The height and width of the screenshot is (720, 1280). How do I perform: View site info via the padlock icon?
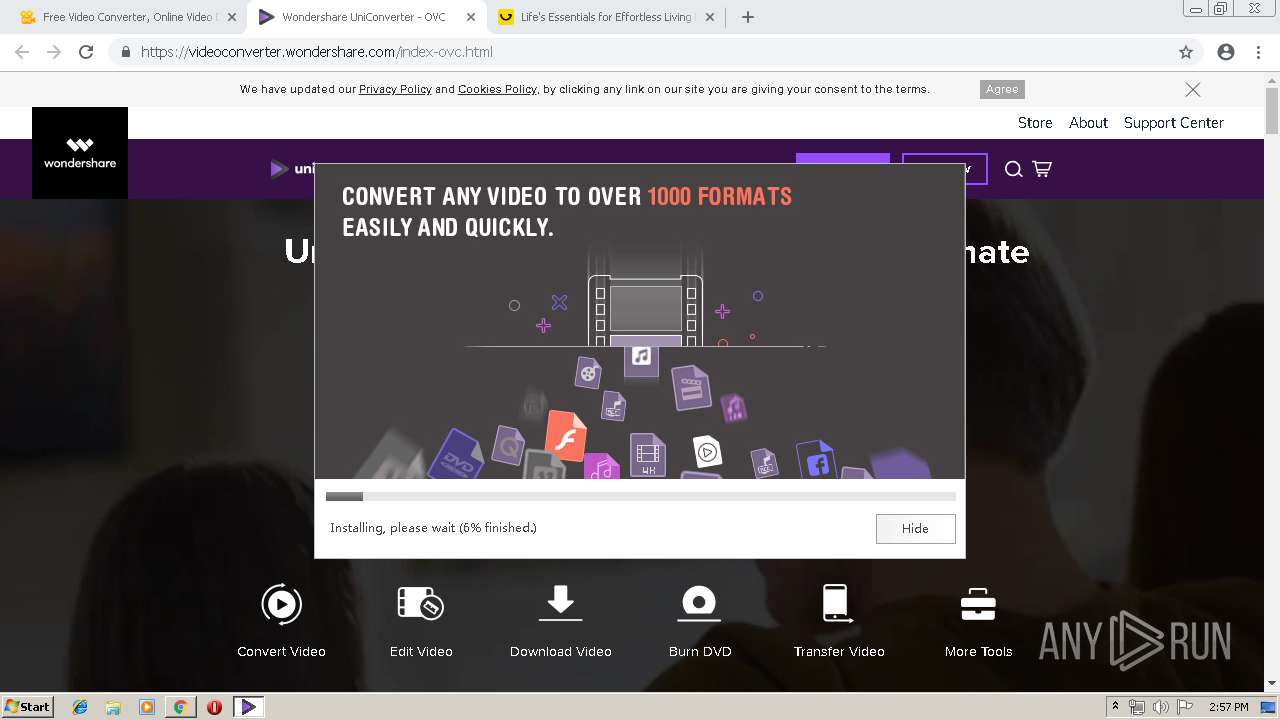point(126,52)
